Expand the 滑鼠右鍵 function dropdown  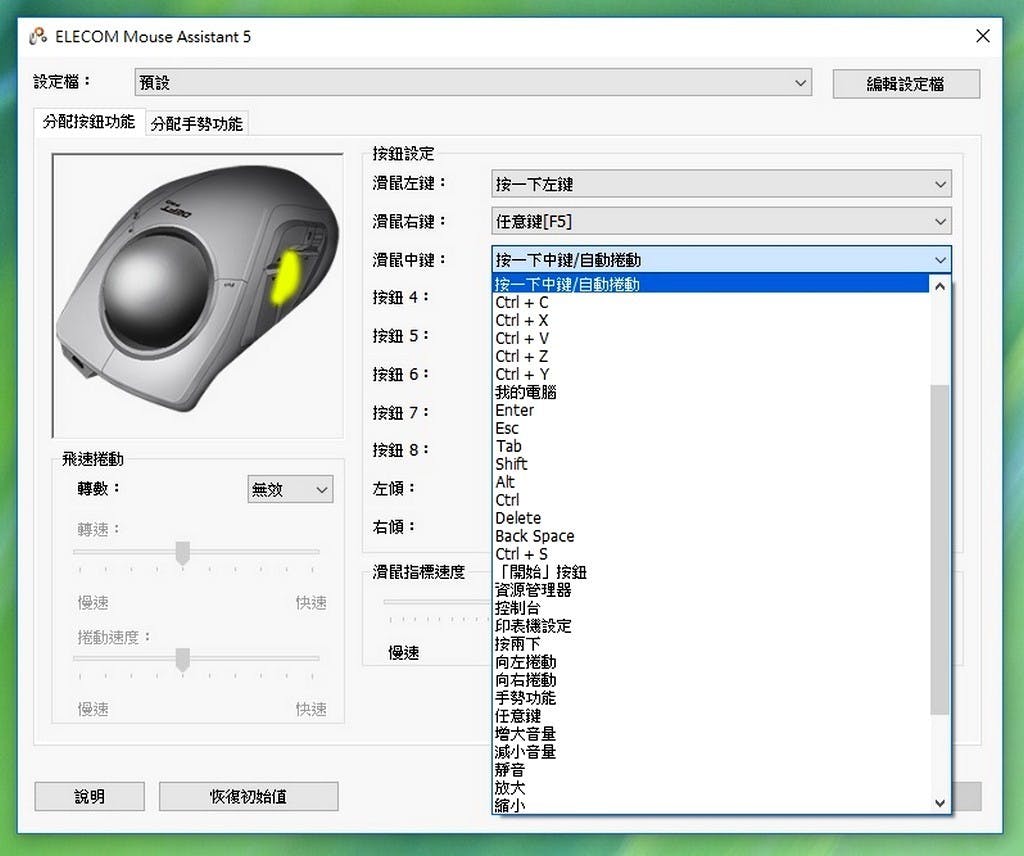pyautogui.click(x=721, y=222)
